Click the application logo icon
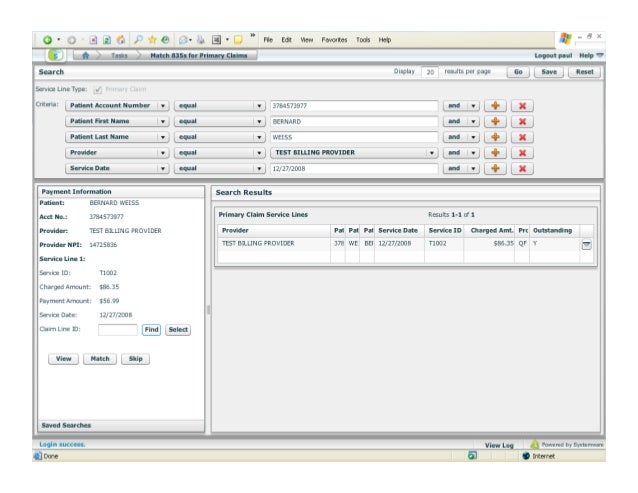Image resolution: width=638 pixels, height=493 pixels. coord(56,55)
